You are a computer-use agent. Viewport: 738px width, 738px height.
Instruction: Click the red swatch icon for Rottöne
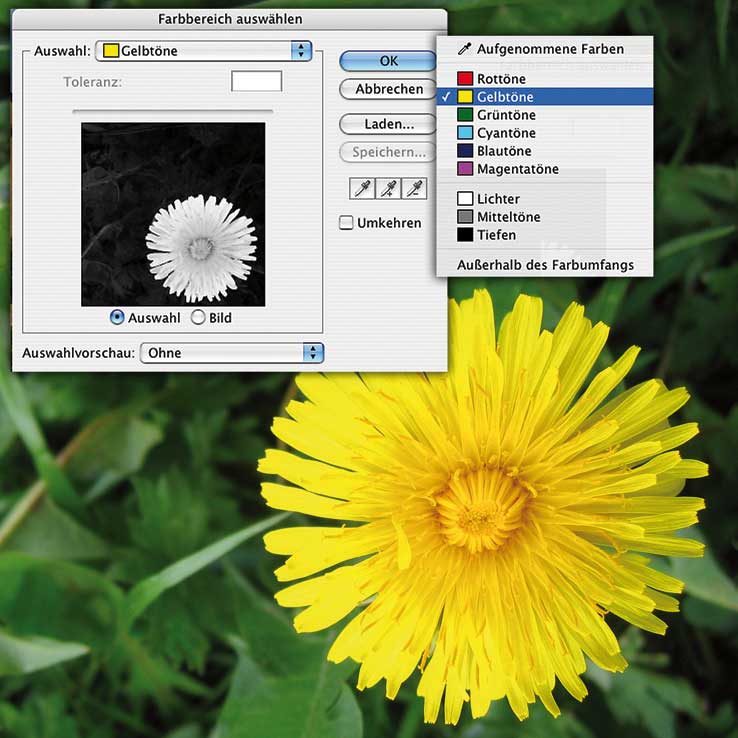tap(464, 79)
